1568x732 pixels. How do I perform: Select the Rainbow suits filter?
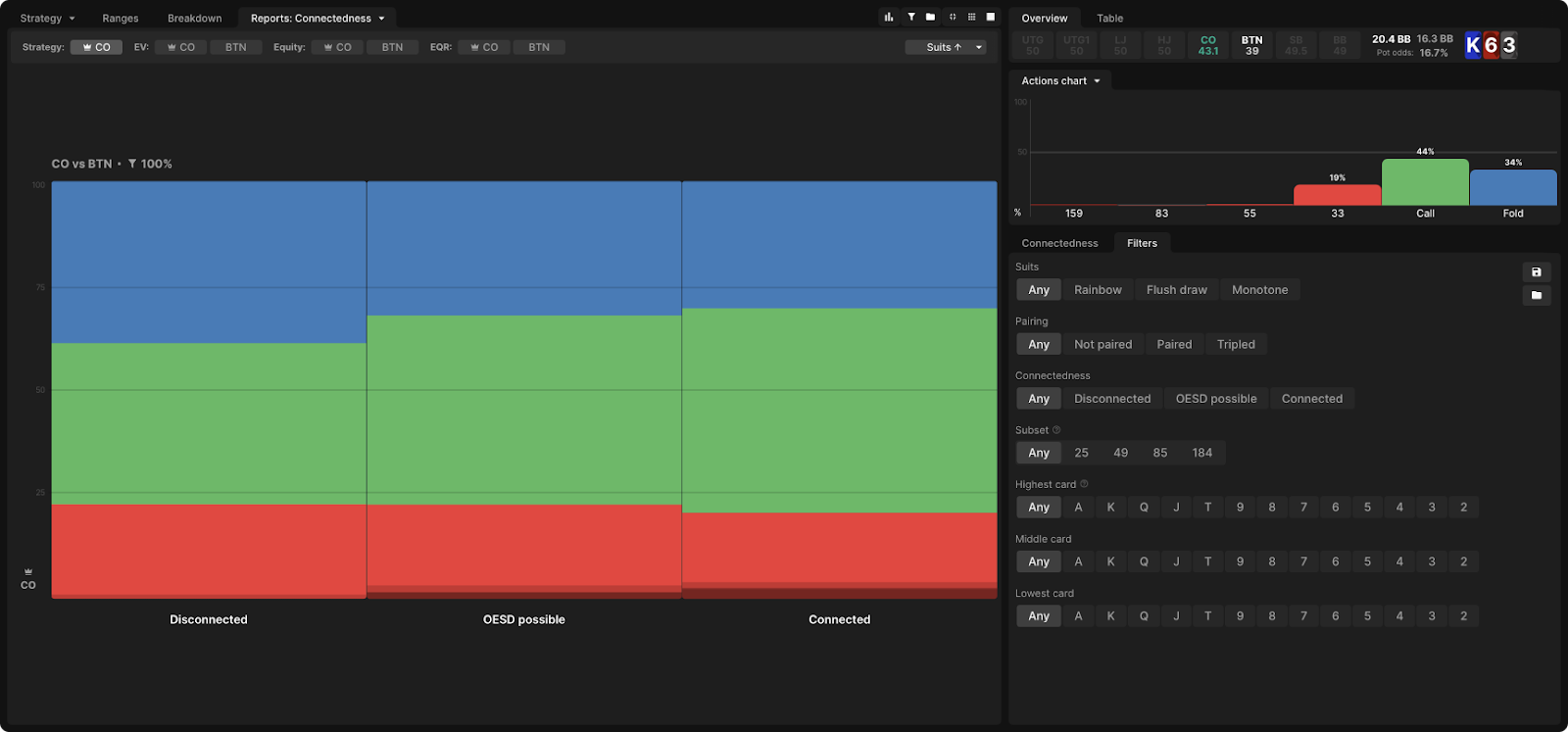(x=1098, y=290)
